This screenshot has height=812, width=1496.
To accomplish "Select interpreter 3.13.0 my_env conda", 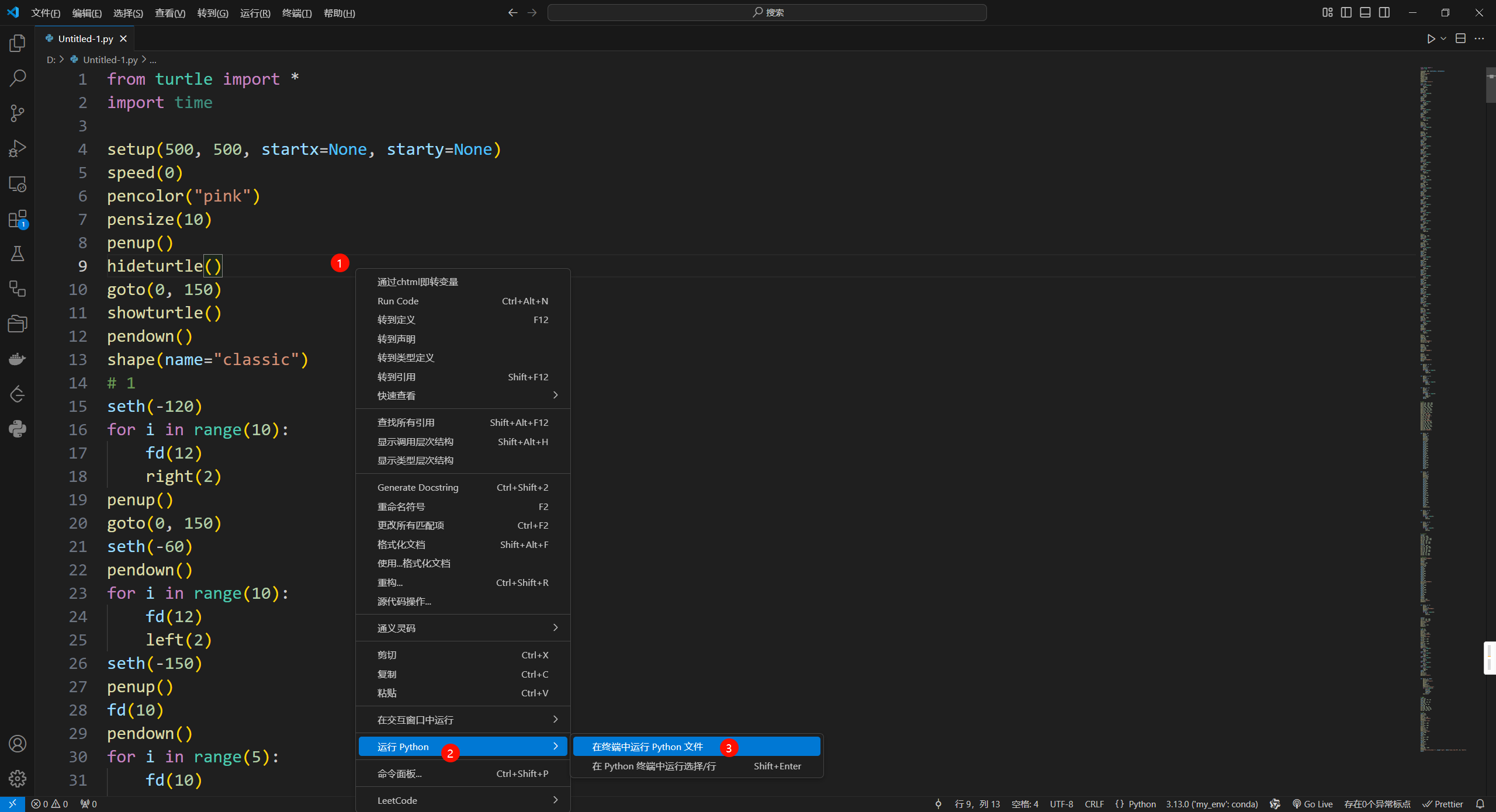I will pyautogui.click(x=1212, y=804).
